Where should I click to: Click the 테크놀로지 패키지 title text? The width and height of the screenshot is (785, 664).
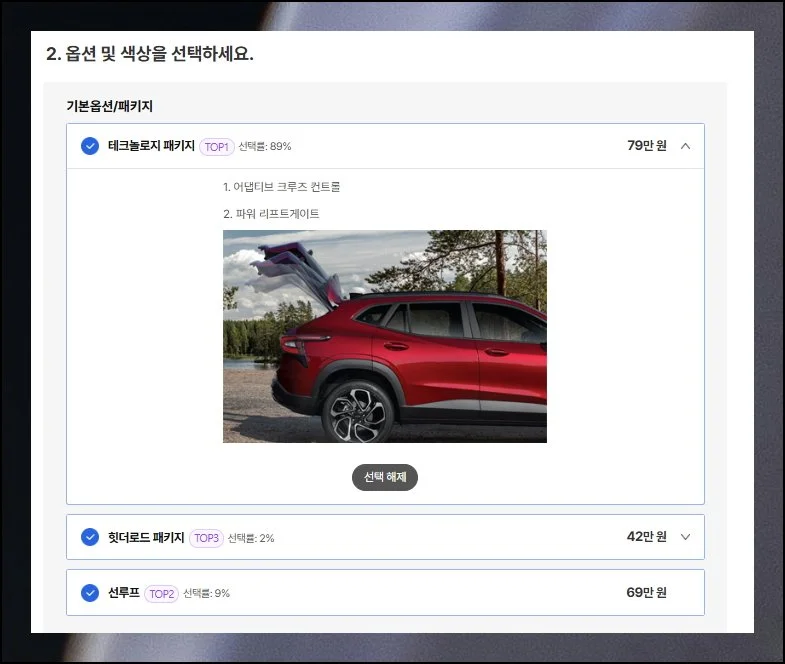tap(151, 146)
